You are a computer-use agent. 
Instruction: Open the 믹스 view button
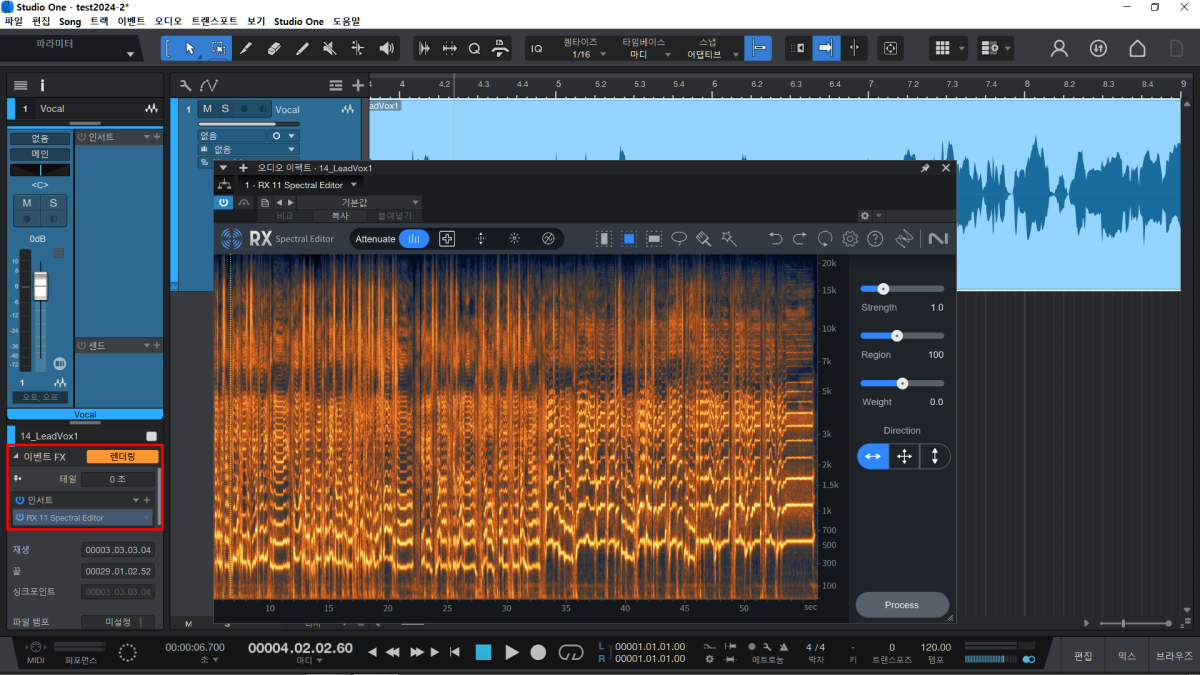click(1126, 656)
